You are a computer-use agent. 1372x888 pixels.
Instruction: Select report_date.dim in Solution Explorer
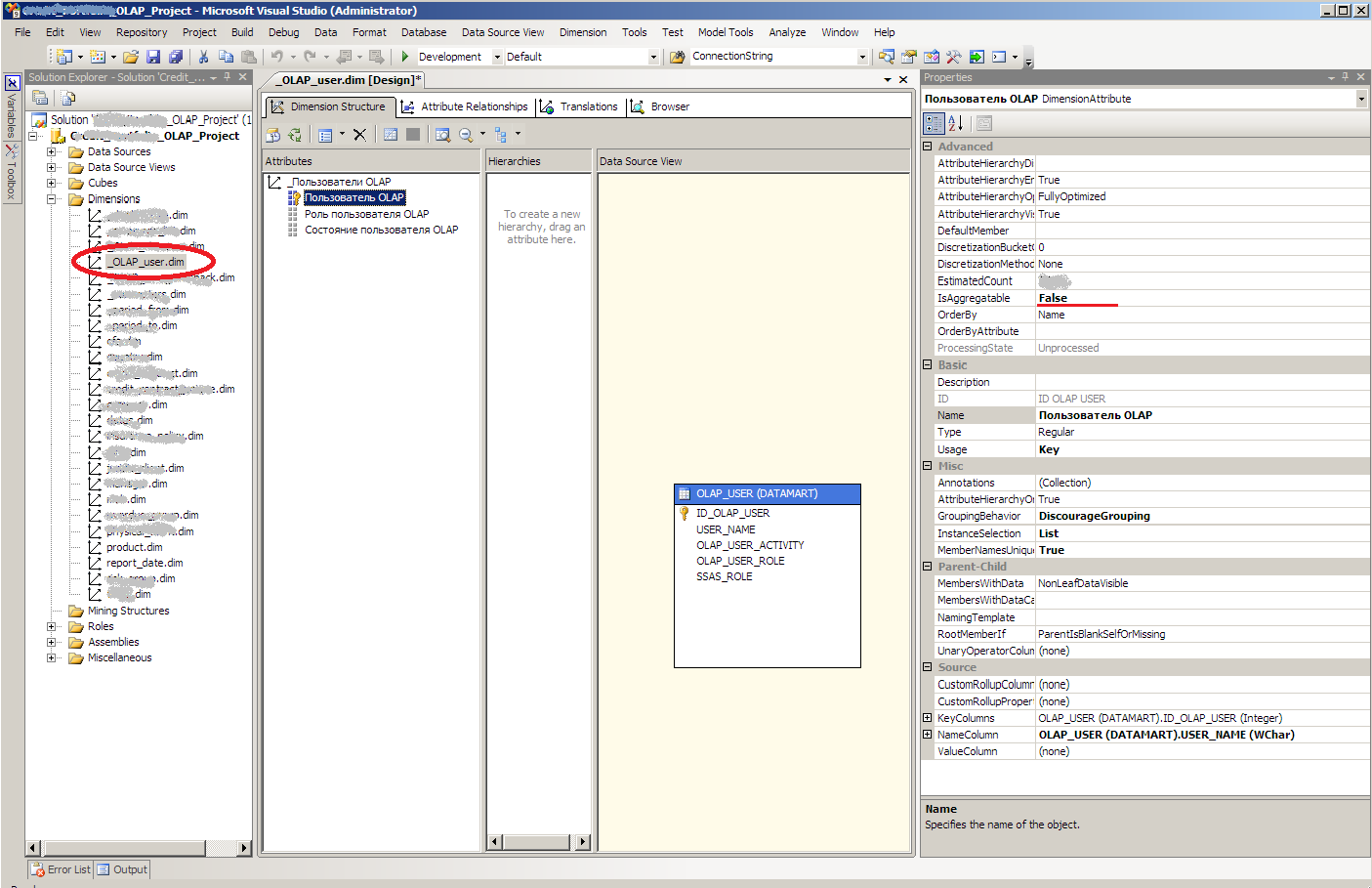[145, 563]
